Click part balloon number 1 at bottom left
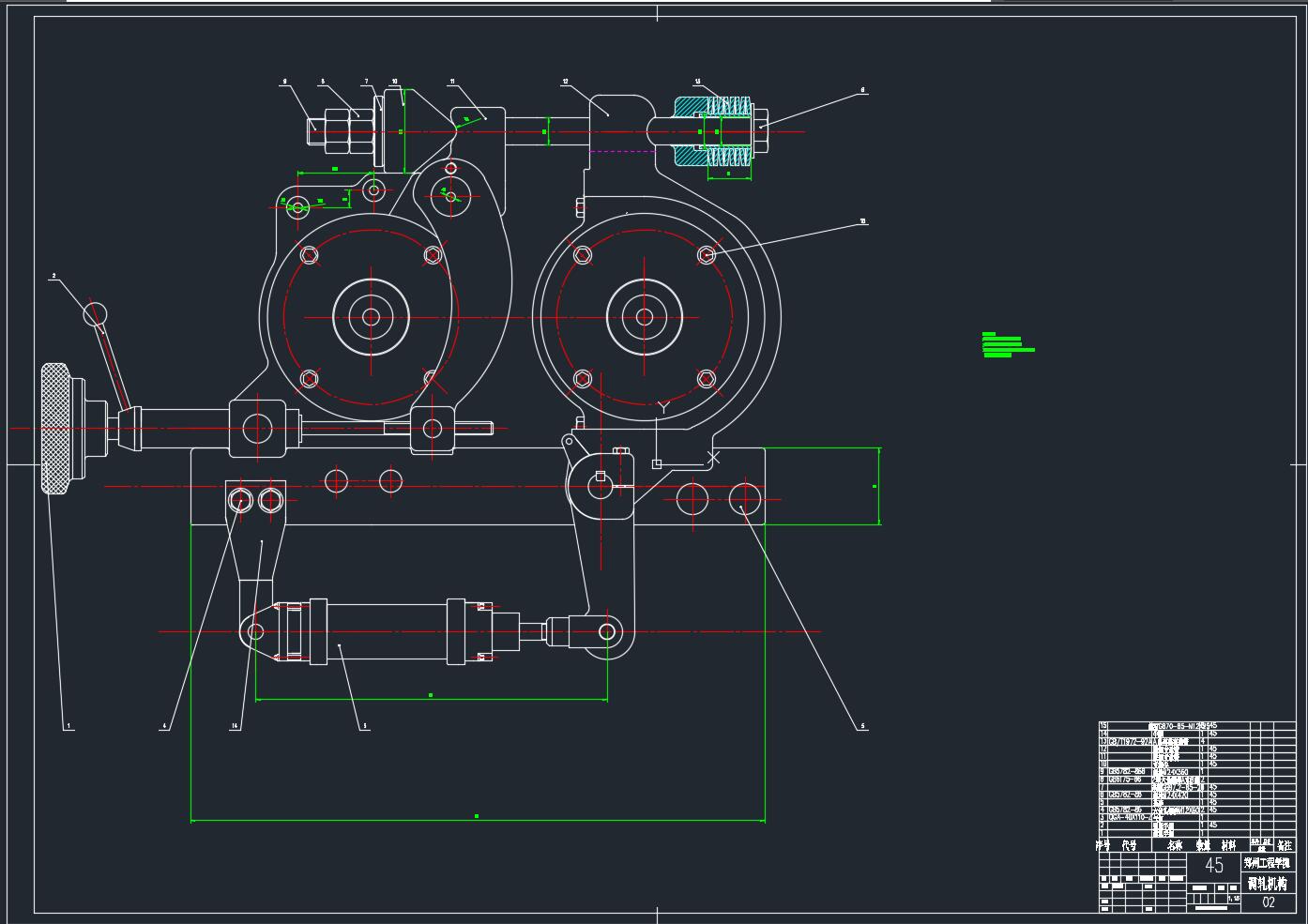This screenshot has height=924, width=1308. click(x=68, y=726)
